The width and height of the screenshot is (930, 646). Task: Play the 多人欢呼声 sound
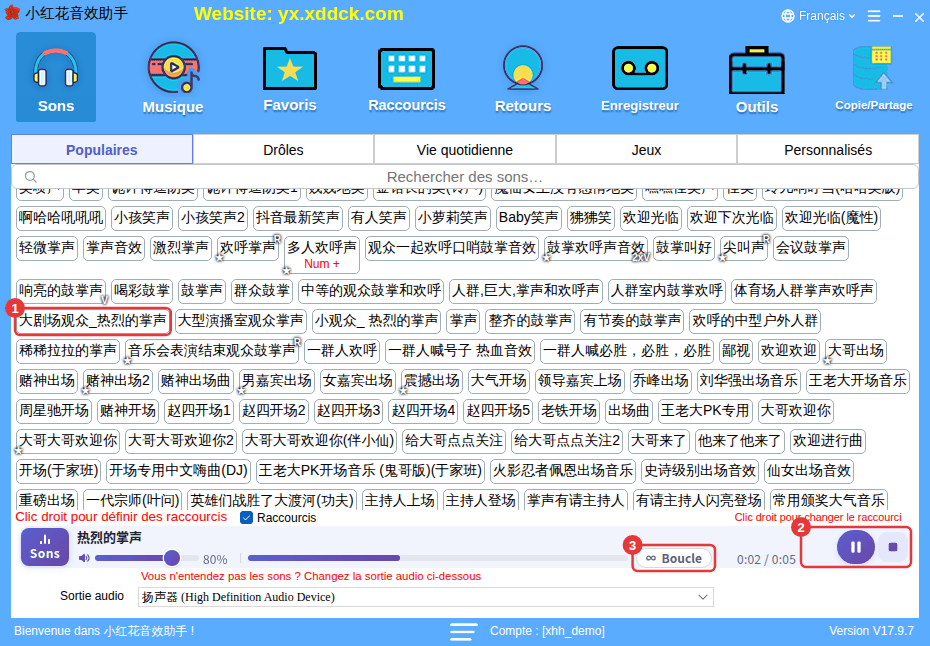click(322, 254)
